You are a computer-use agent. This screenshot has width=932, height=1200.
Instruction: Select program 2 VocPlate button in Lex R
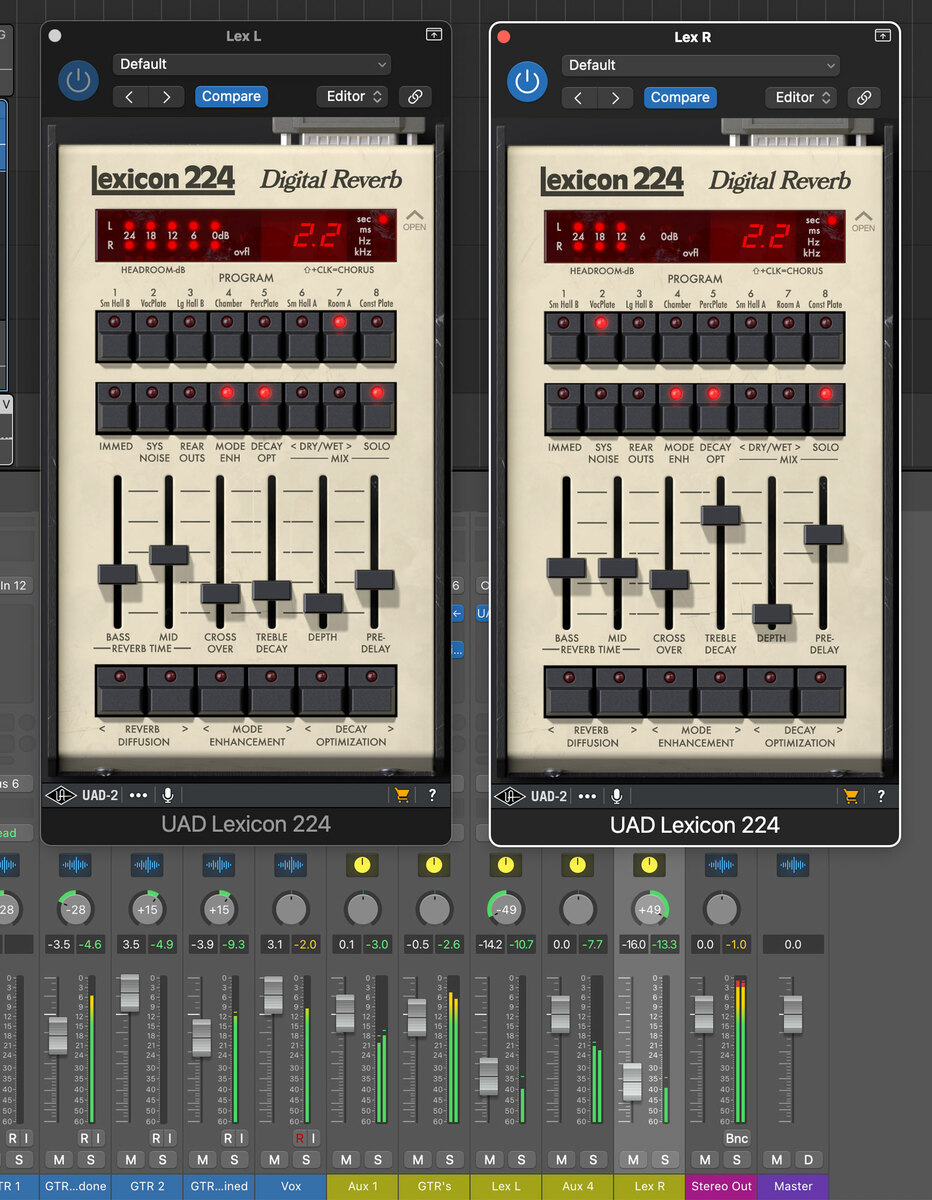601,336
